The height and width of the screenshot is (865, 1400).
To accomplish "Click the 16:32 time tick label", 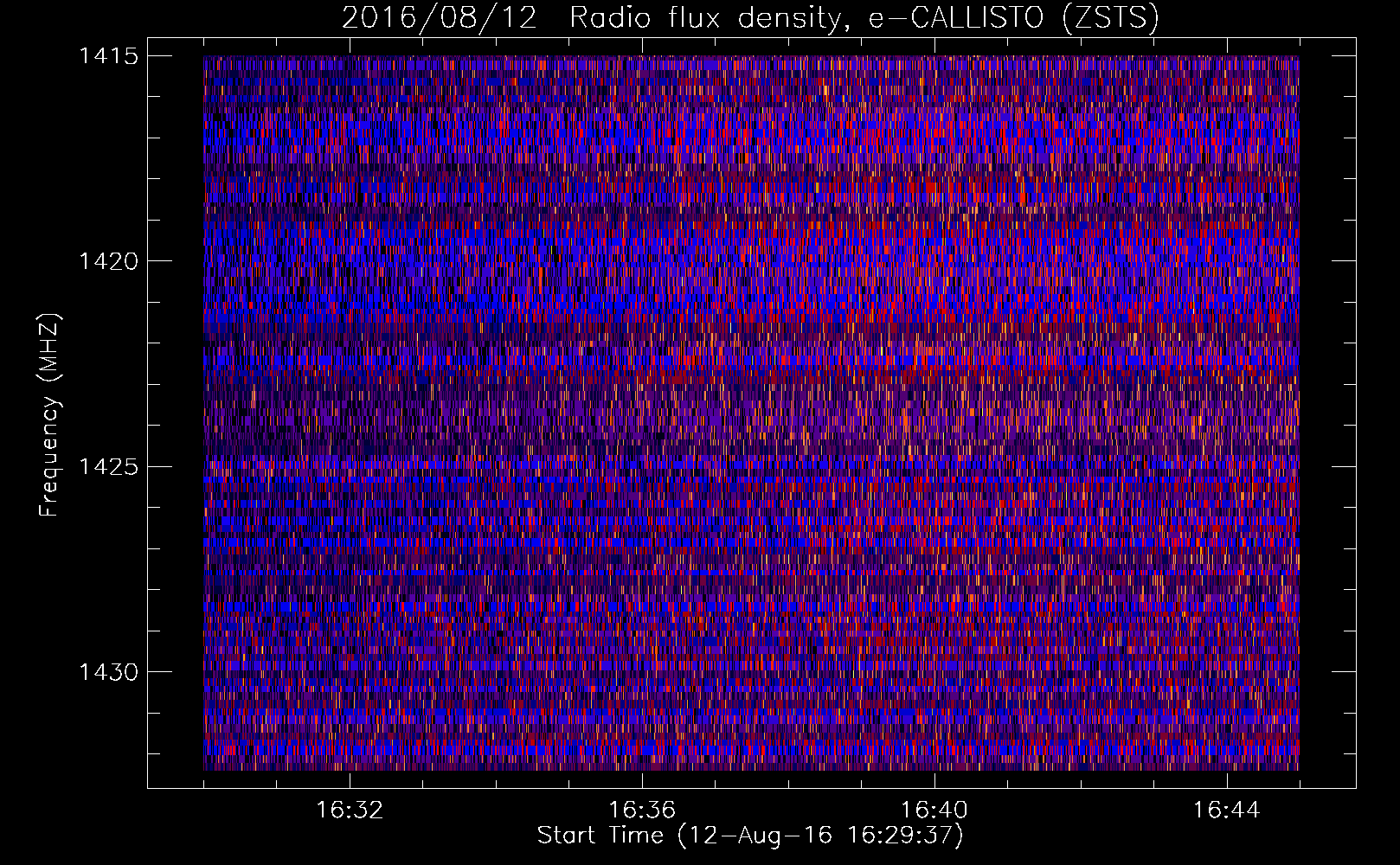I will click(x=350, y=811).
